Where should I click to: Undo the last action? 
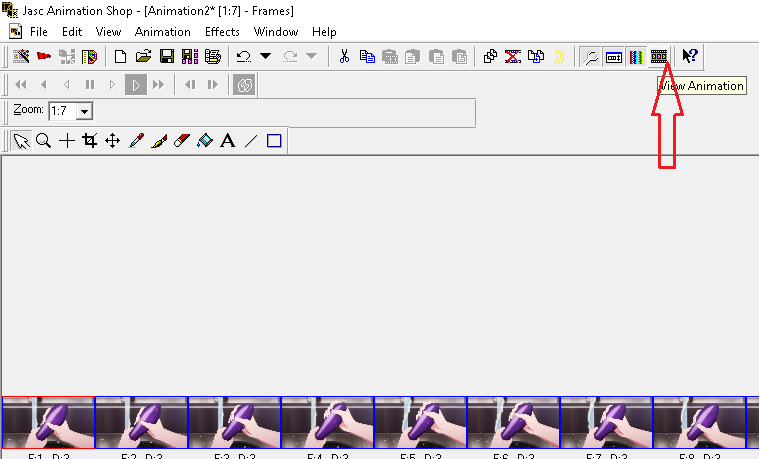point(243,57)
